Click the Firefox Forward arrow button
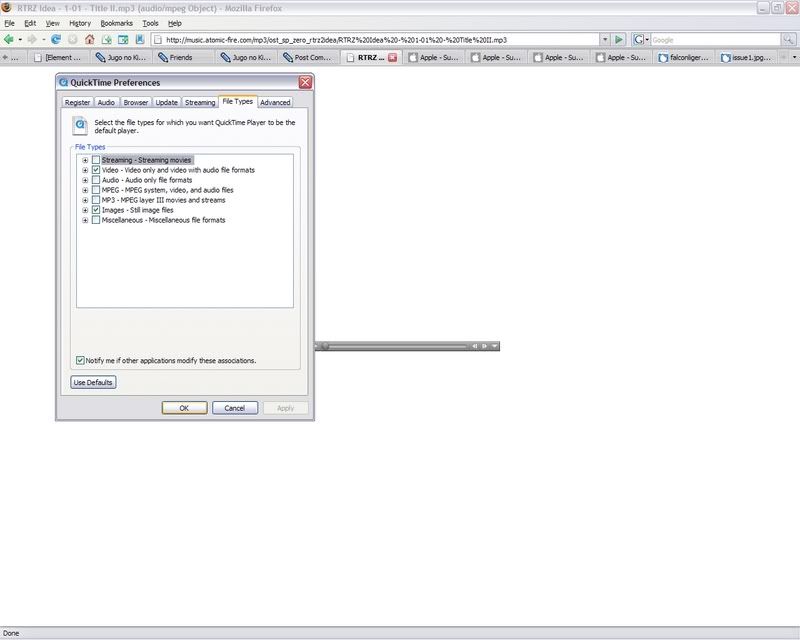 pos(32,39)
